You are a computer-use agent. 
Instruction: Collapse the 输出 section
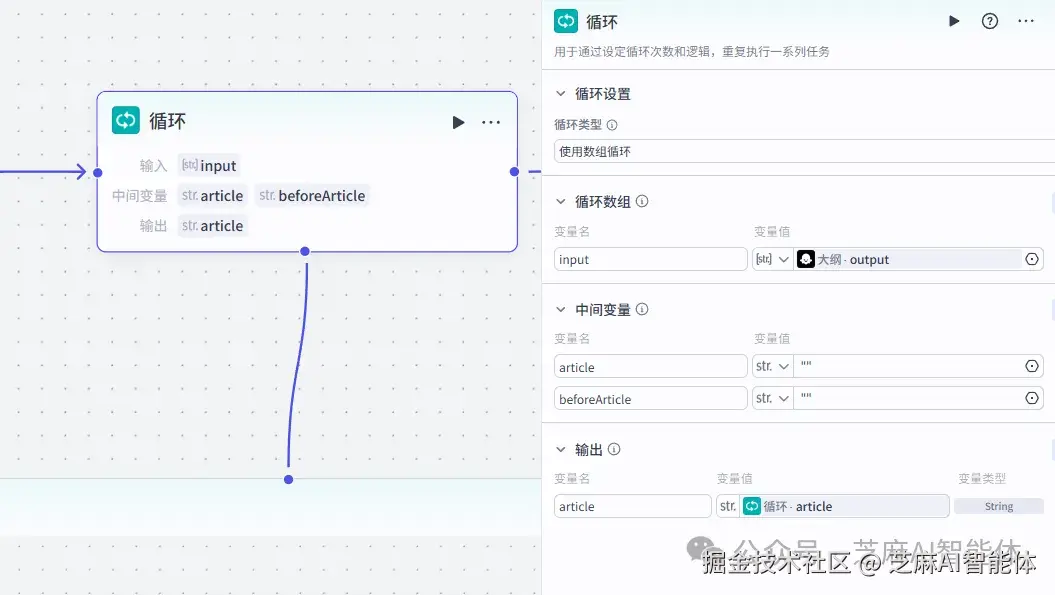(x=561, y=449)
